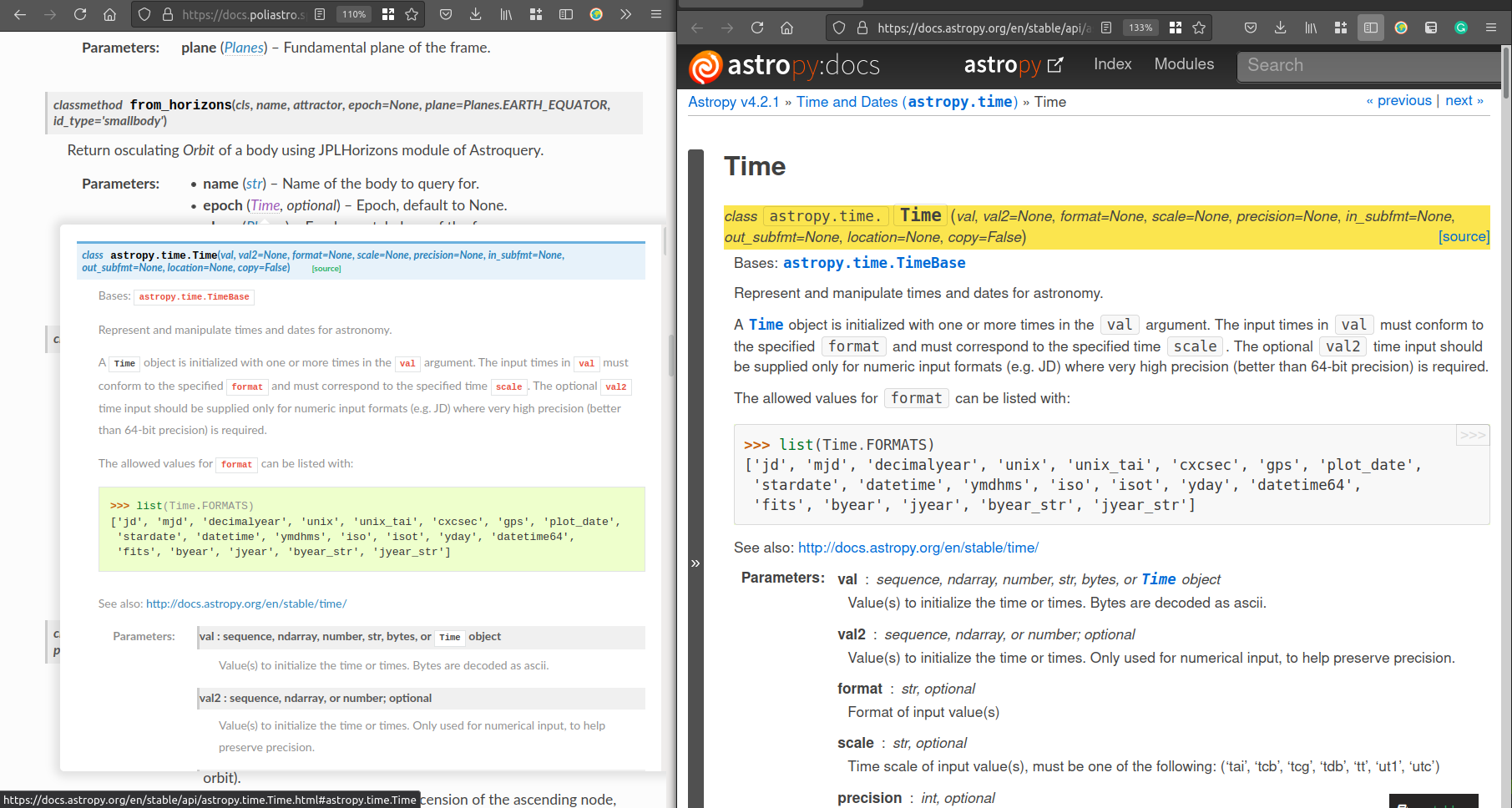The width and height of the screenshot is (1512, 808).
Task: Open downloads in the astropy window
Action: (x=1280, y=28)
